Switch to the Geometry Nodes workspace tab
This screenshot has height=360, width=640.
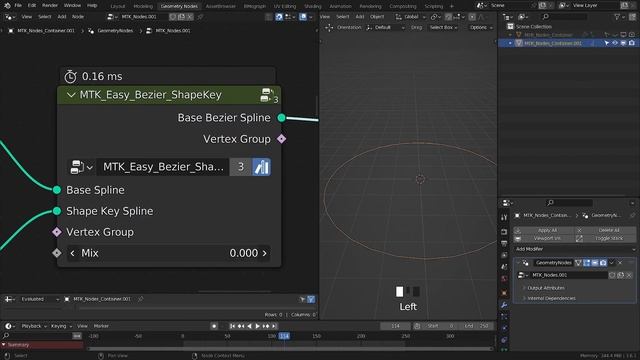tap(179, 6)
